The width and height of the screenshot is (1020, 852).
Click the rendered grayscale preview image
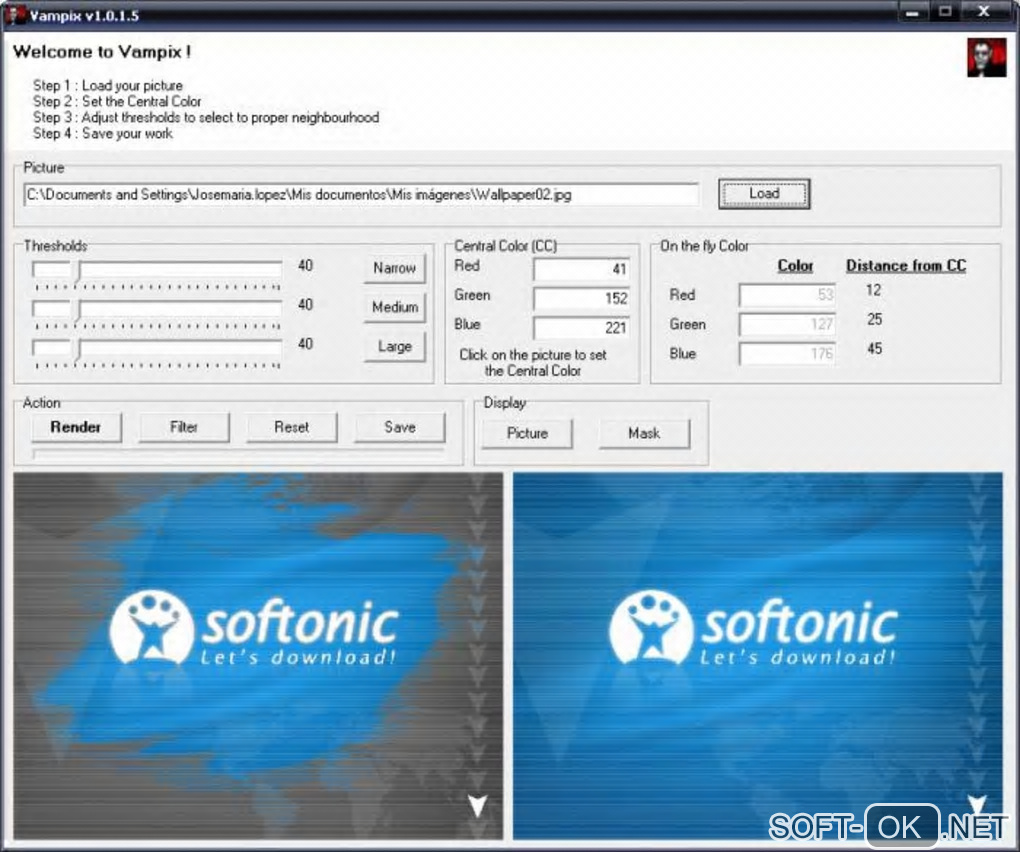pos(258,656)
